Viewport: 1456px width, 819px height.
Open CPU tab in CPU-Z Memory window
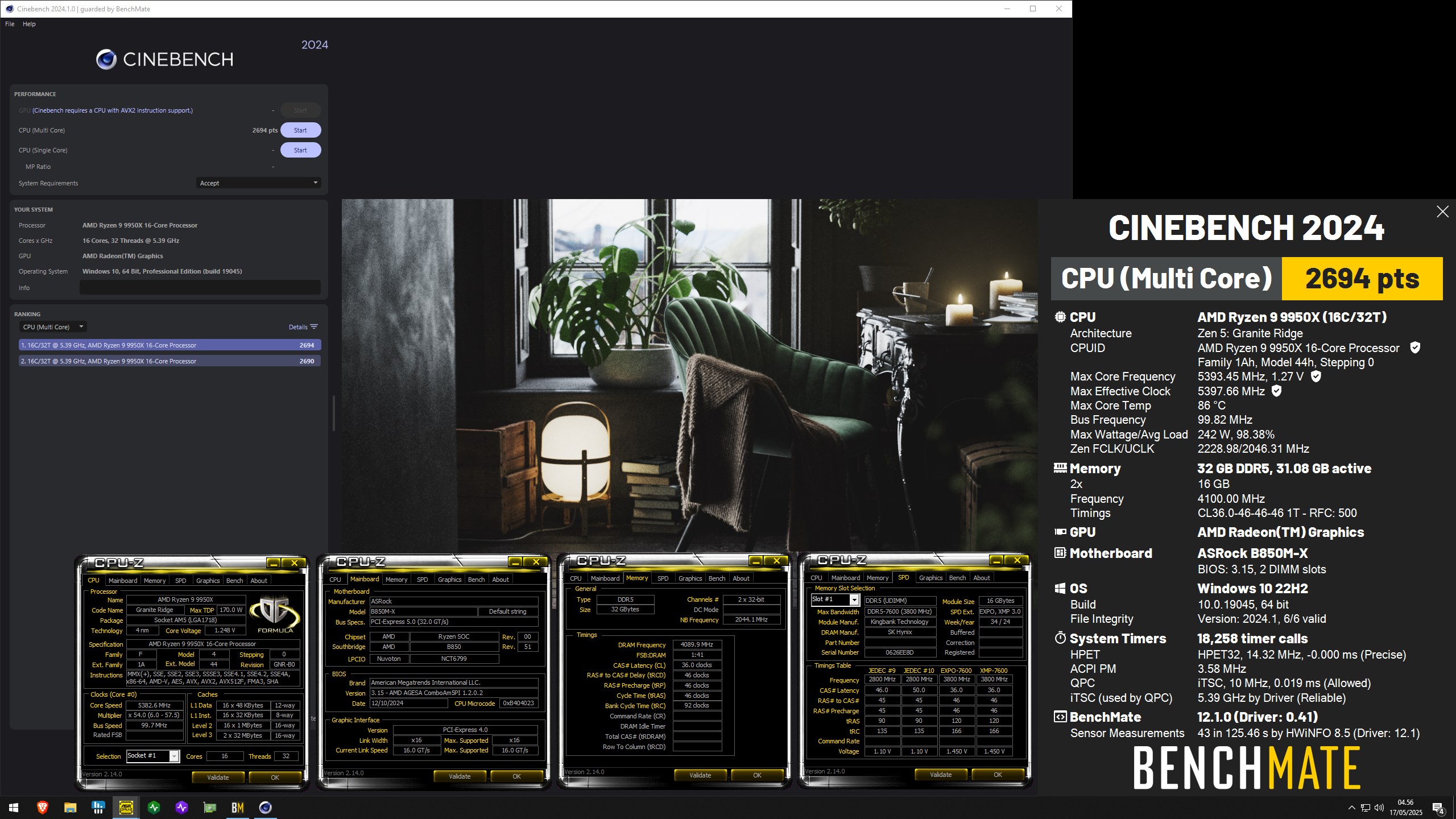[x=576, y=578]
